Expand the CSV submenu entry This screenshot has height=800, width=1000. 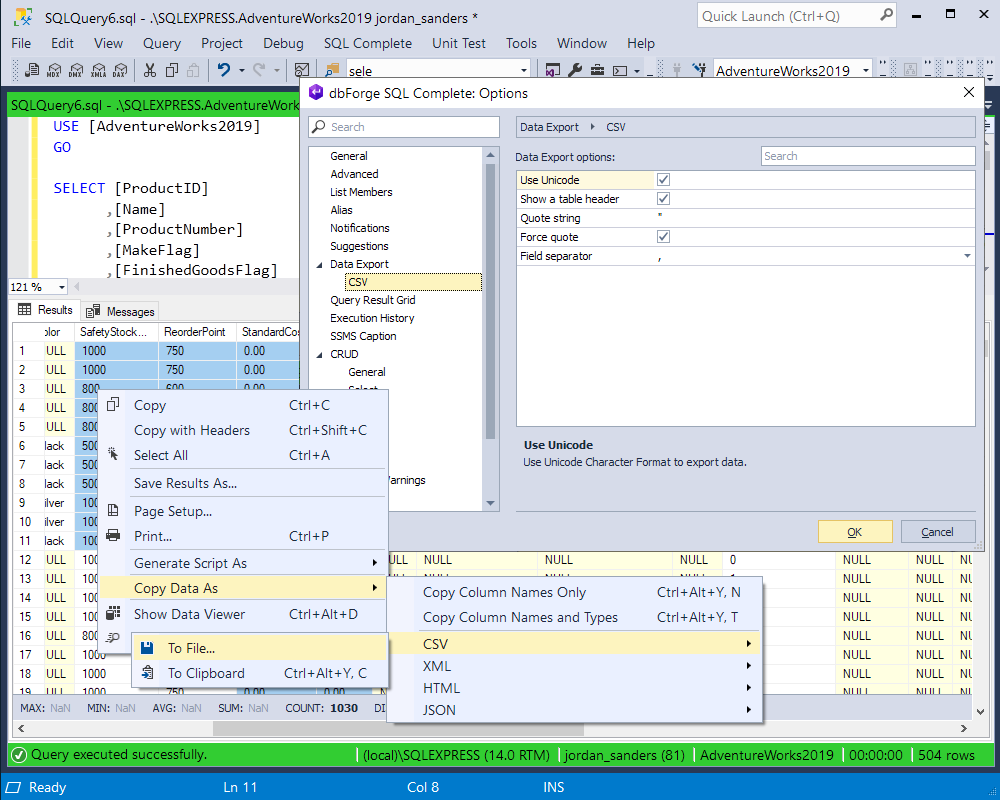pyautogui.click(x=574, y=644)
